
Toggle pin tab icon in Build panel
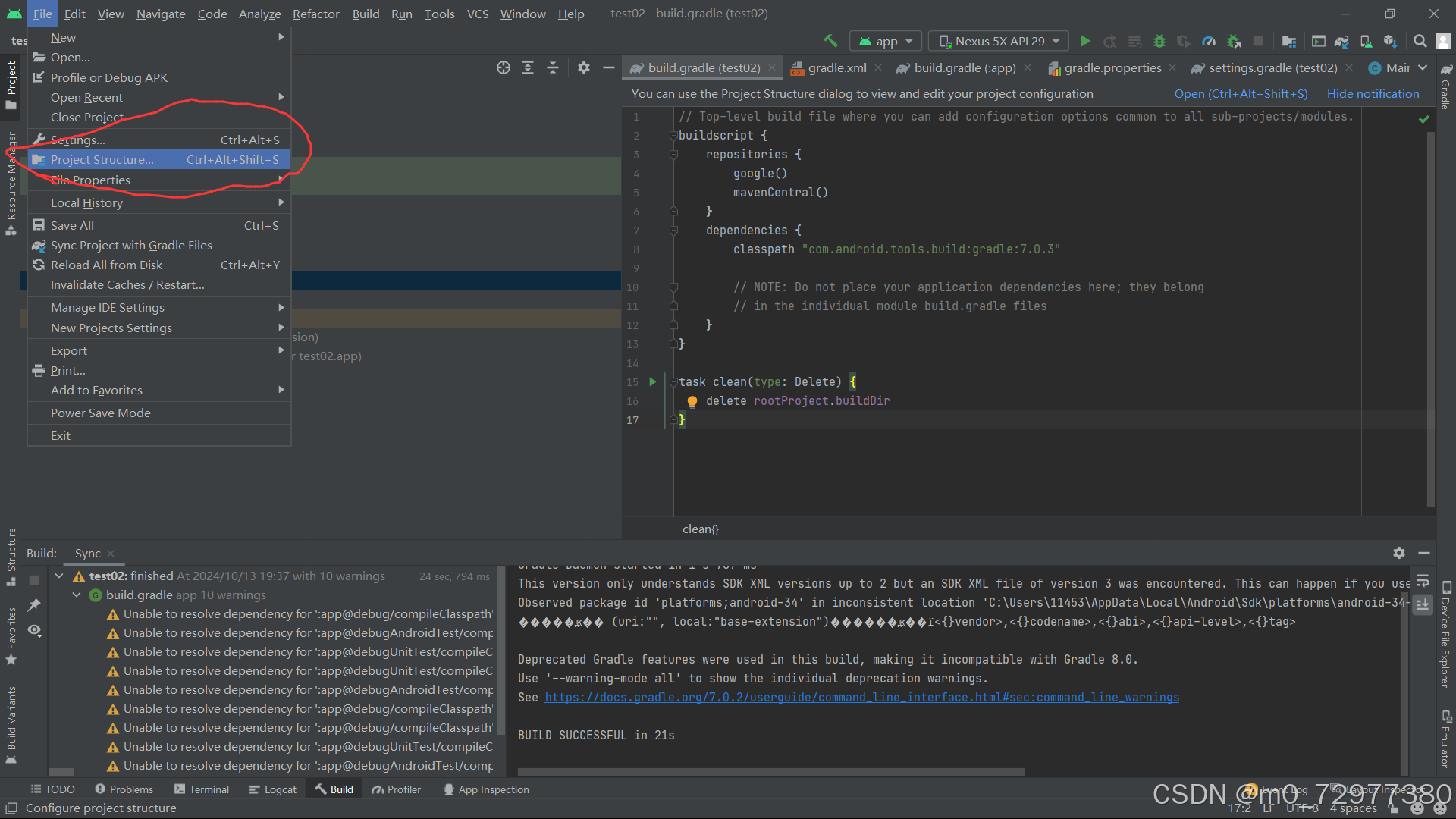[35, 605]
